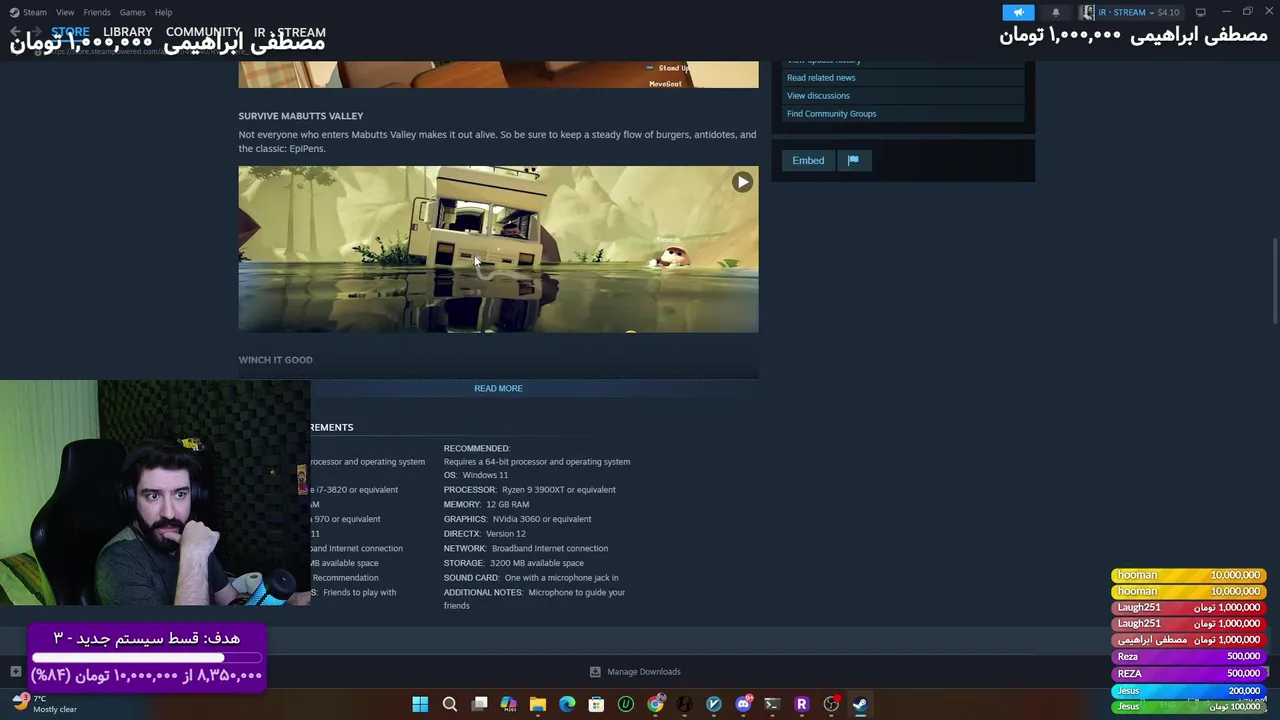Viewport: 1280px width, 720px height.
Task: Click the Ryzen 9 3900XT processor line
Action: pos(529,490)
